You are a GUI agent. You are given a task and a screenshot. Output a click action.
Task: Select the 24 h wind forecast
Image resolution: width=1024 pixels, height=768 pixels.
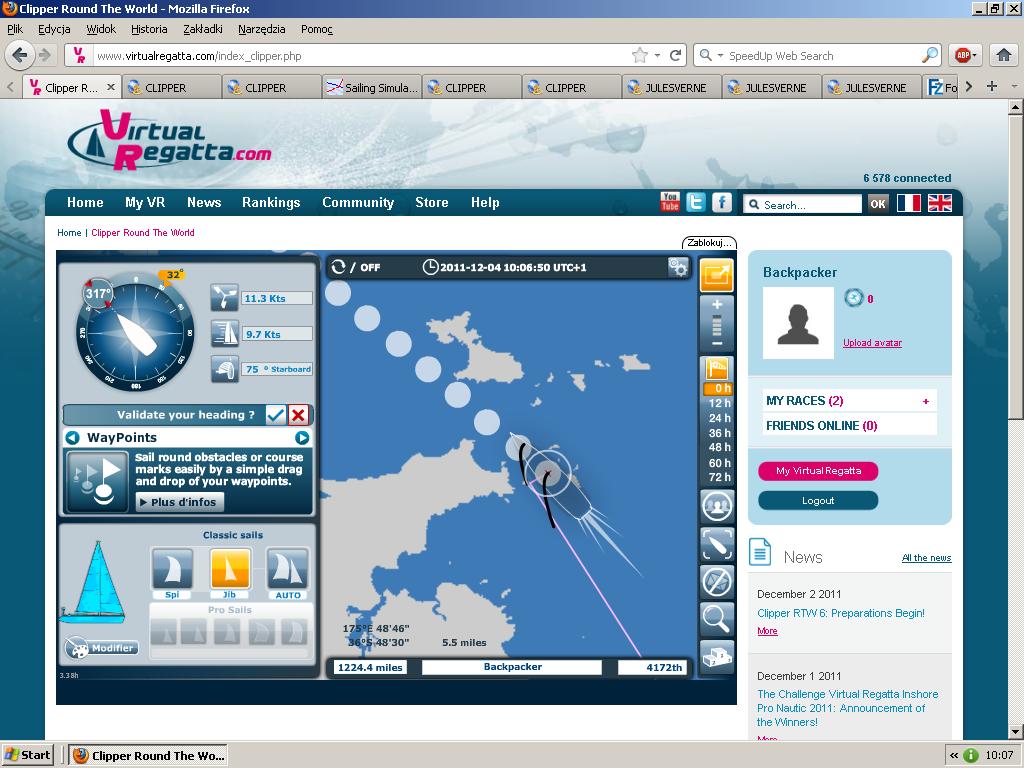pos(720,418)
